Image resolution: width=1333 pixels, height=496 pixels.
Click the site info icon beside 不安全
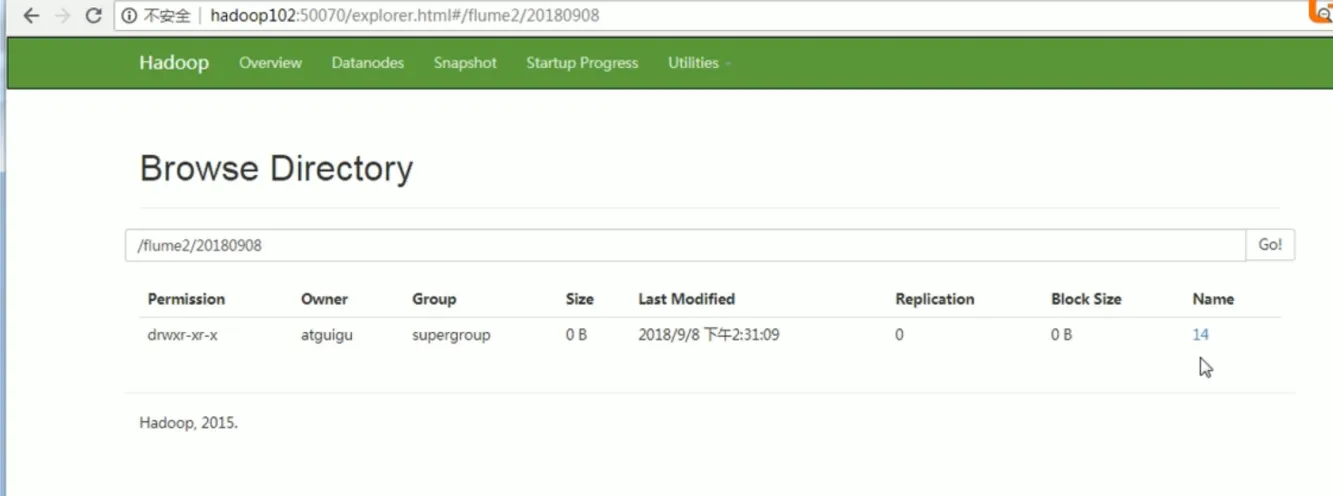(x=129, y=16)
